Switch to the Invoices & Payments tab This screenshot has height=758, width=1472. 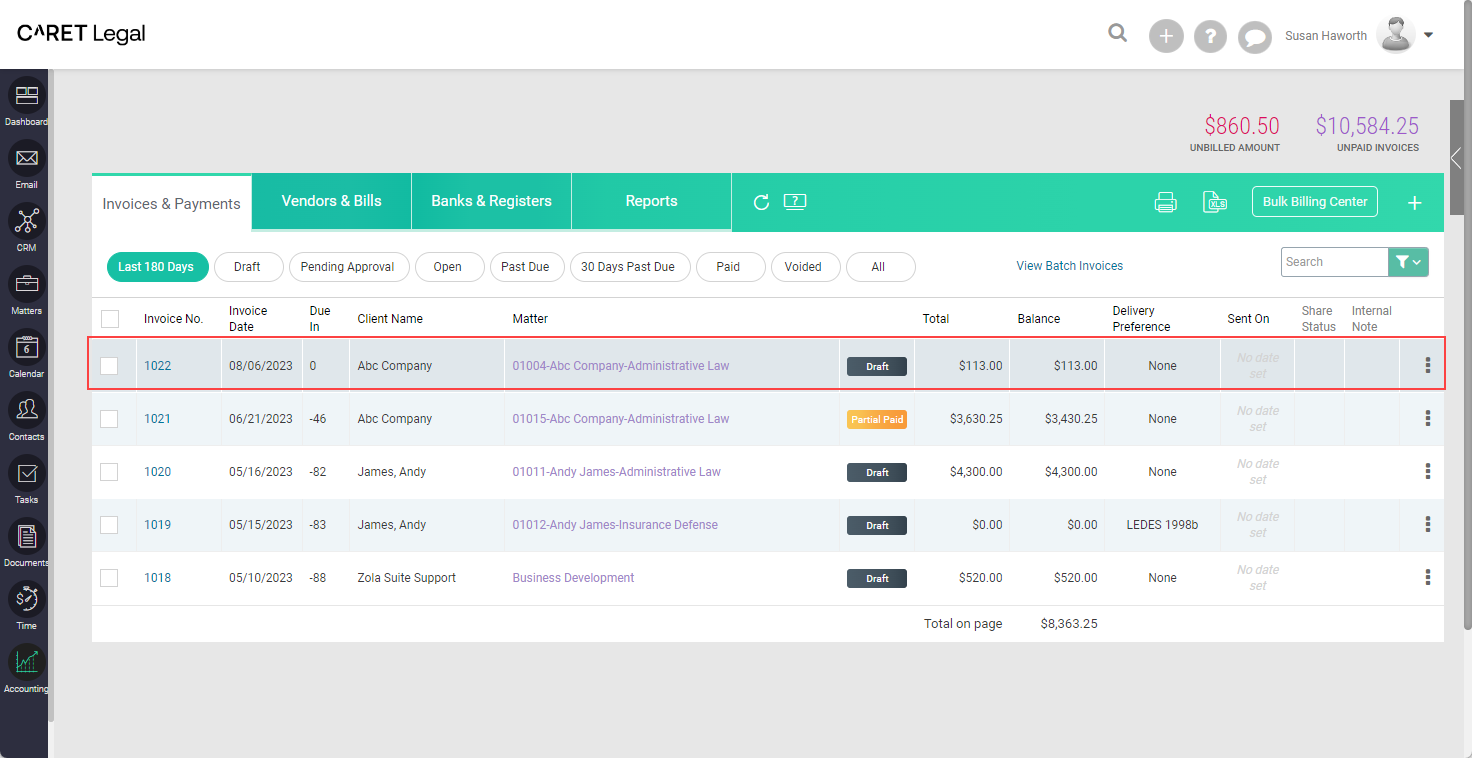point(171,204)
